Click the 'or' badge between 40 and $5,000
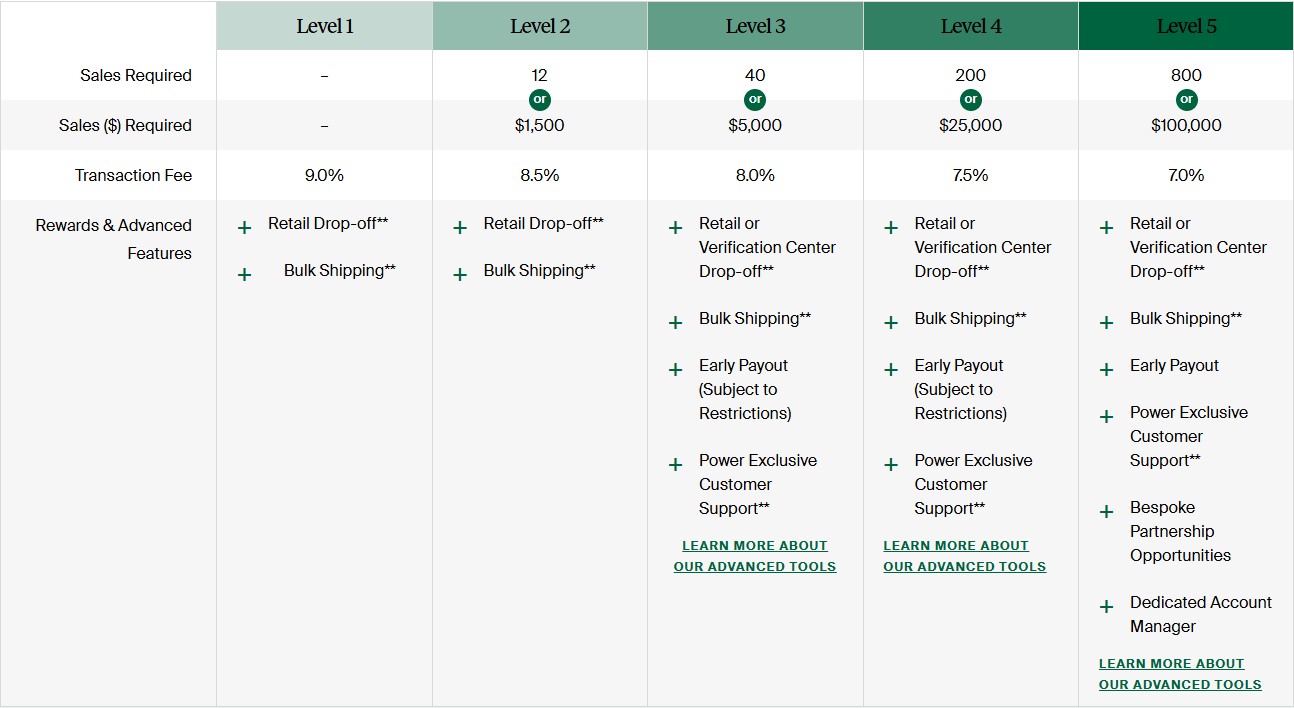 [755, 99]
